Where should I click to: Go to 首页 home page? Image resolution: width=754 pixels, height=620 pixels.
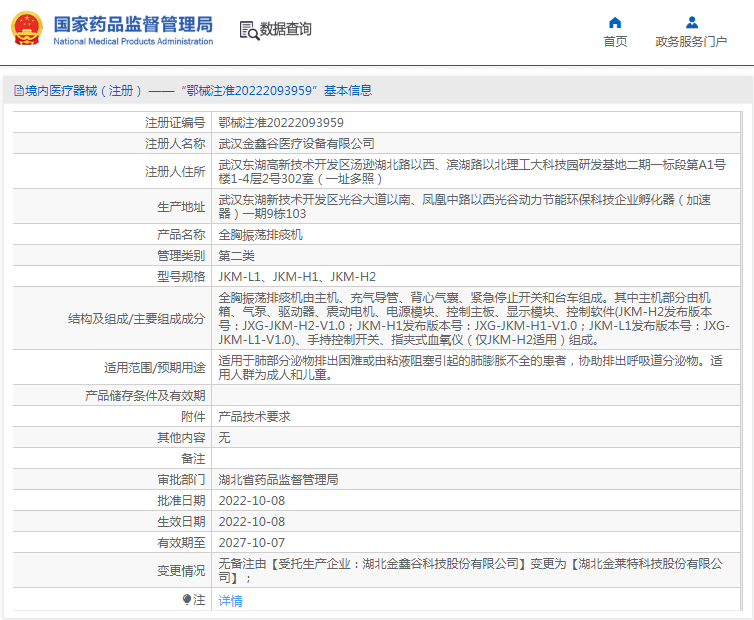(x=615, y=42)
